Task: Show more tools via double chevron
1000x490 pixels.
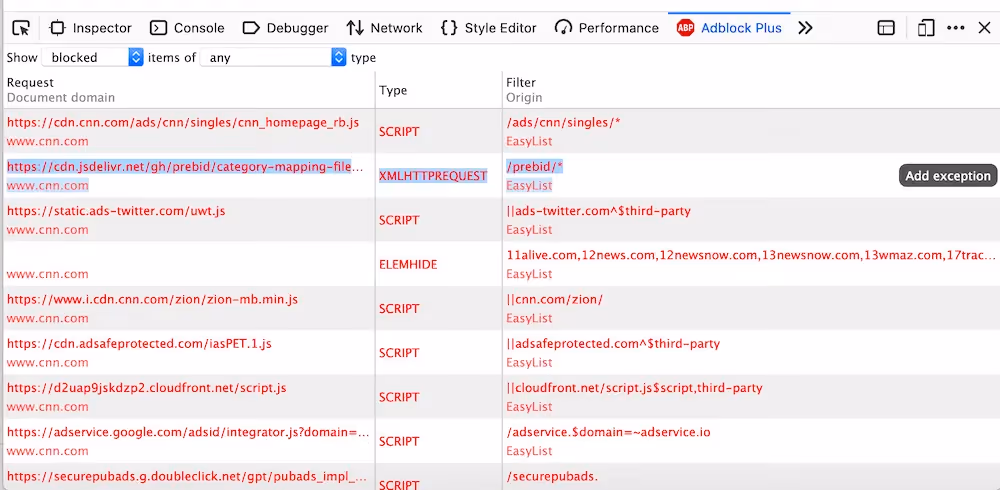Action: tap(805, 28)
